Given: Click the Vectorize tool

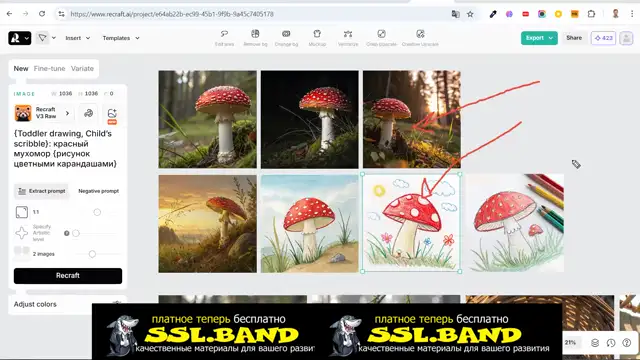Looking at the screenshot, I should pos(348,38).
